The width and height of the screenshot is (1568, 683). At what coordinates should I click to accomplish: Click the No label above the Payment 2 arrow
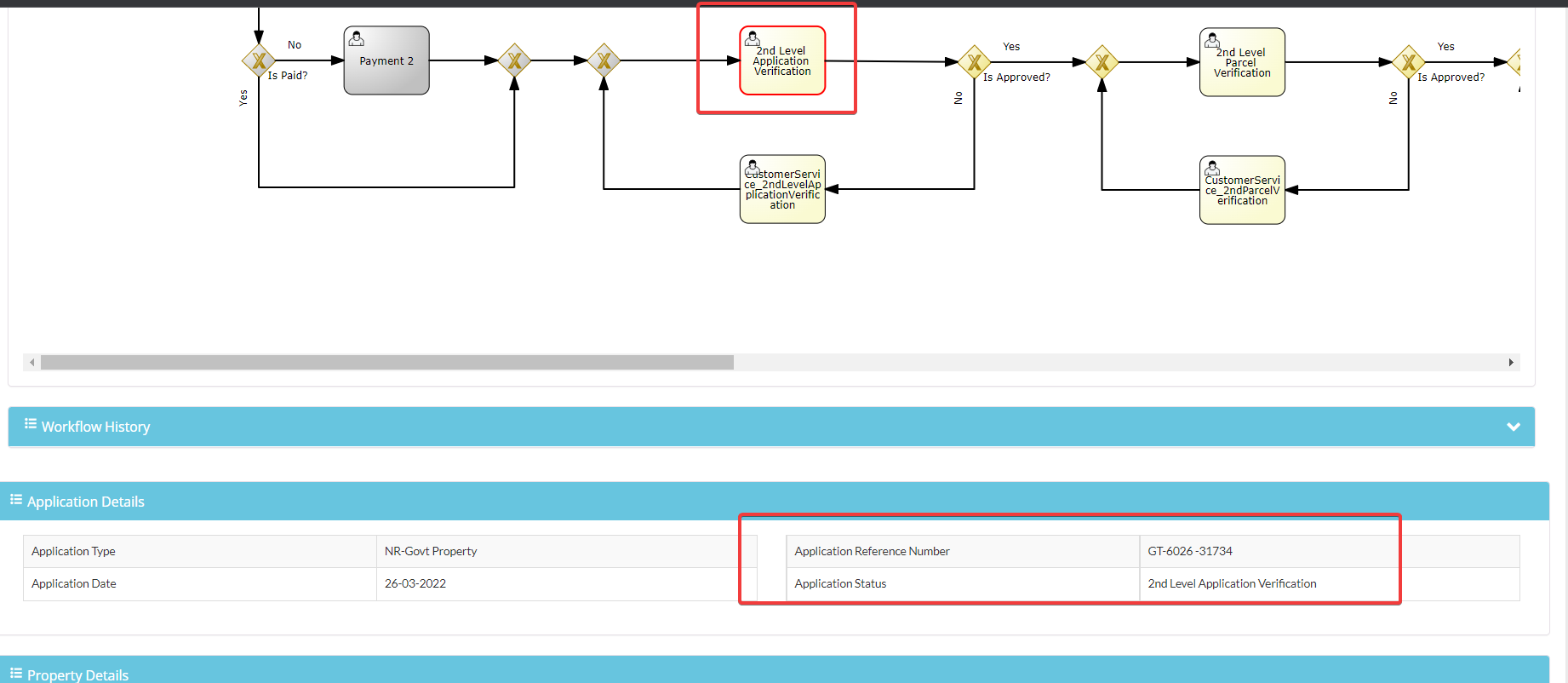click(295, 45)
